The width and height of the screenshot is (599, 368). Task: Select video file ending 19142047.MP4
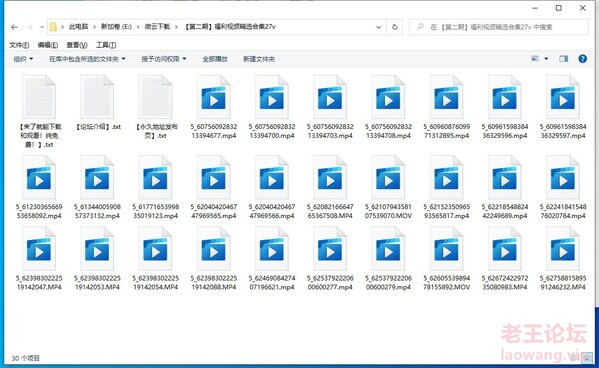(39, 259)
